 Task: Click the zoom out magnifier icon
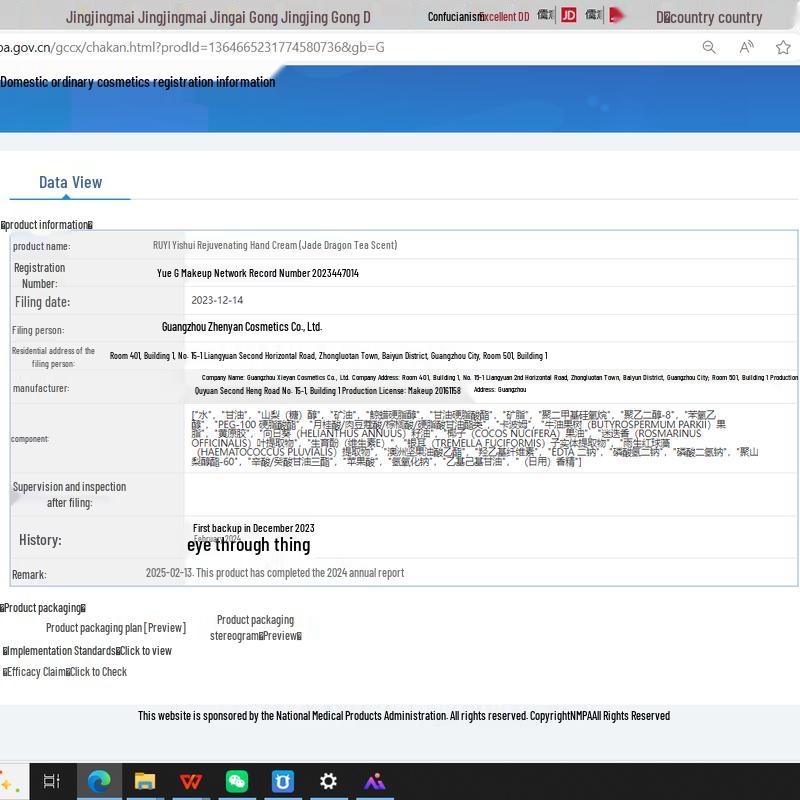coord(709,47)
